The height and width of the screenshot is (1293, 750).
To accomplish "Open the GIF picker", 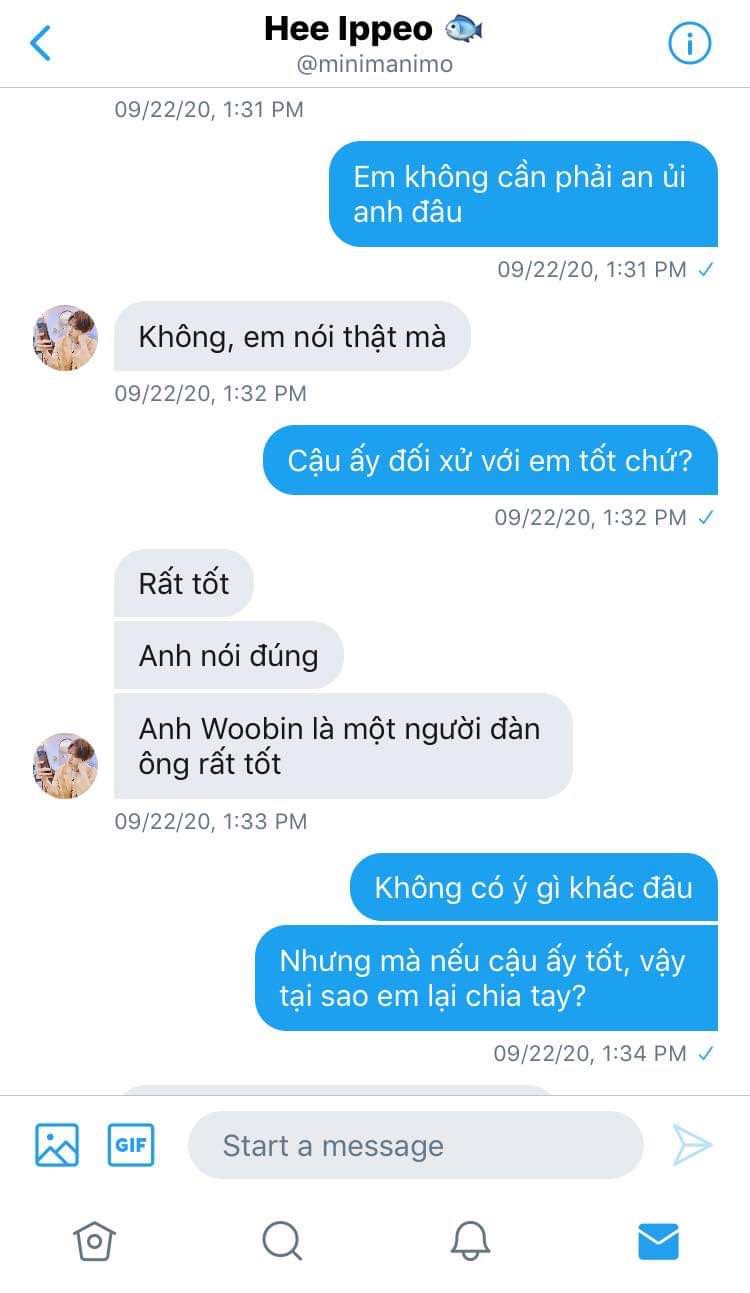I will 131,1145.
